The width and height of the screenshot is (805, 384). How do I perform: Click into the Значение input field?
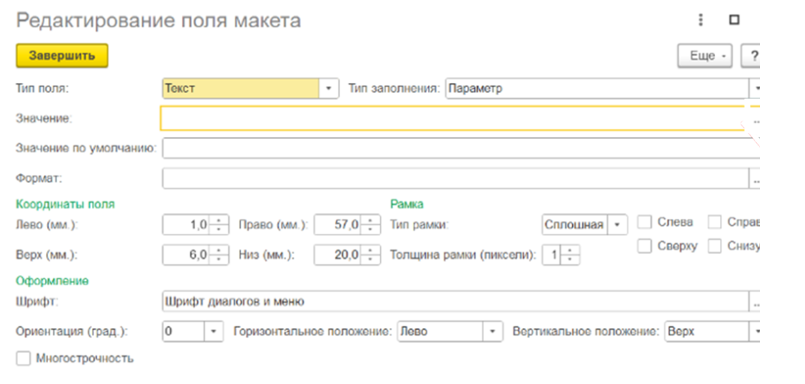[x=453, y=119]
